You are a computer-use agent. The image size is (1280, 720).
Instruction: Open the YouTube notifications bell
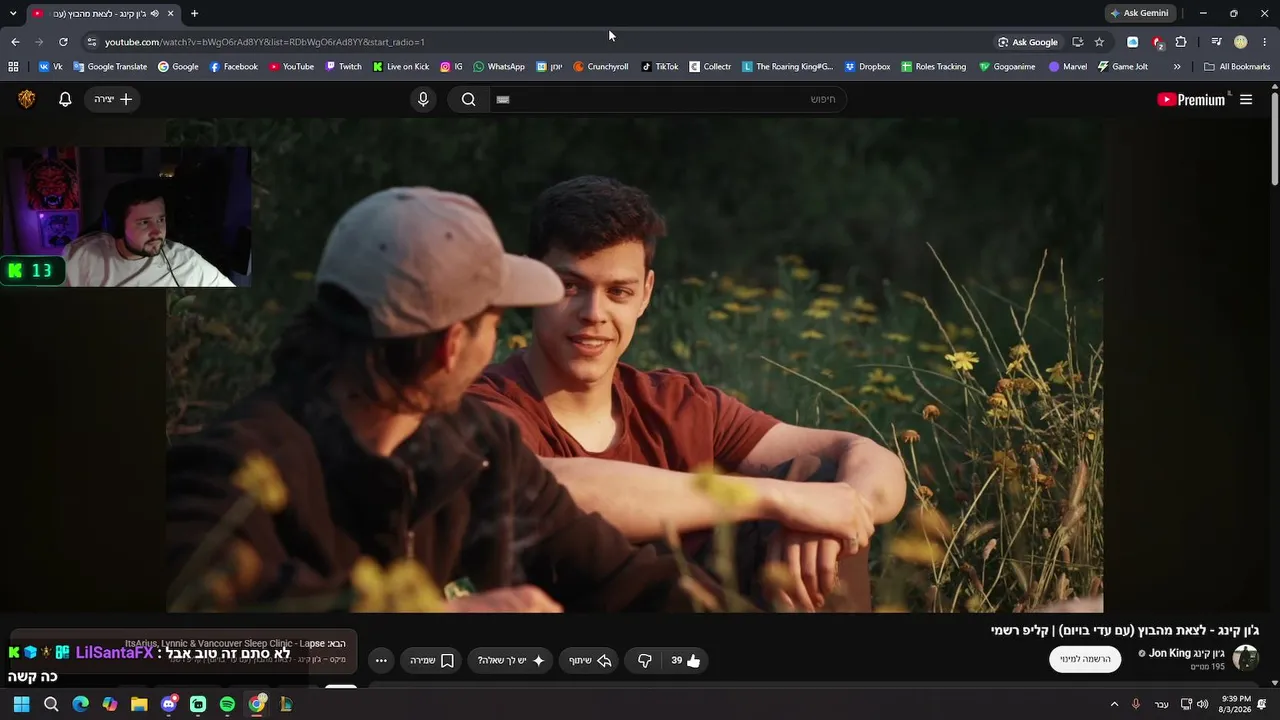point(65,99)
